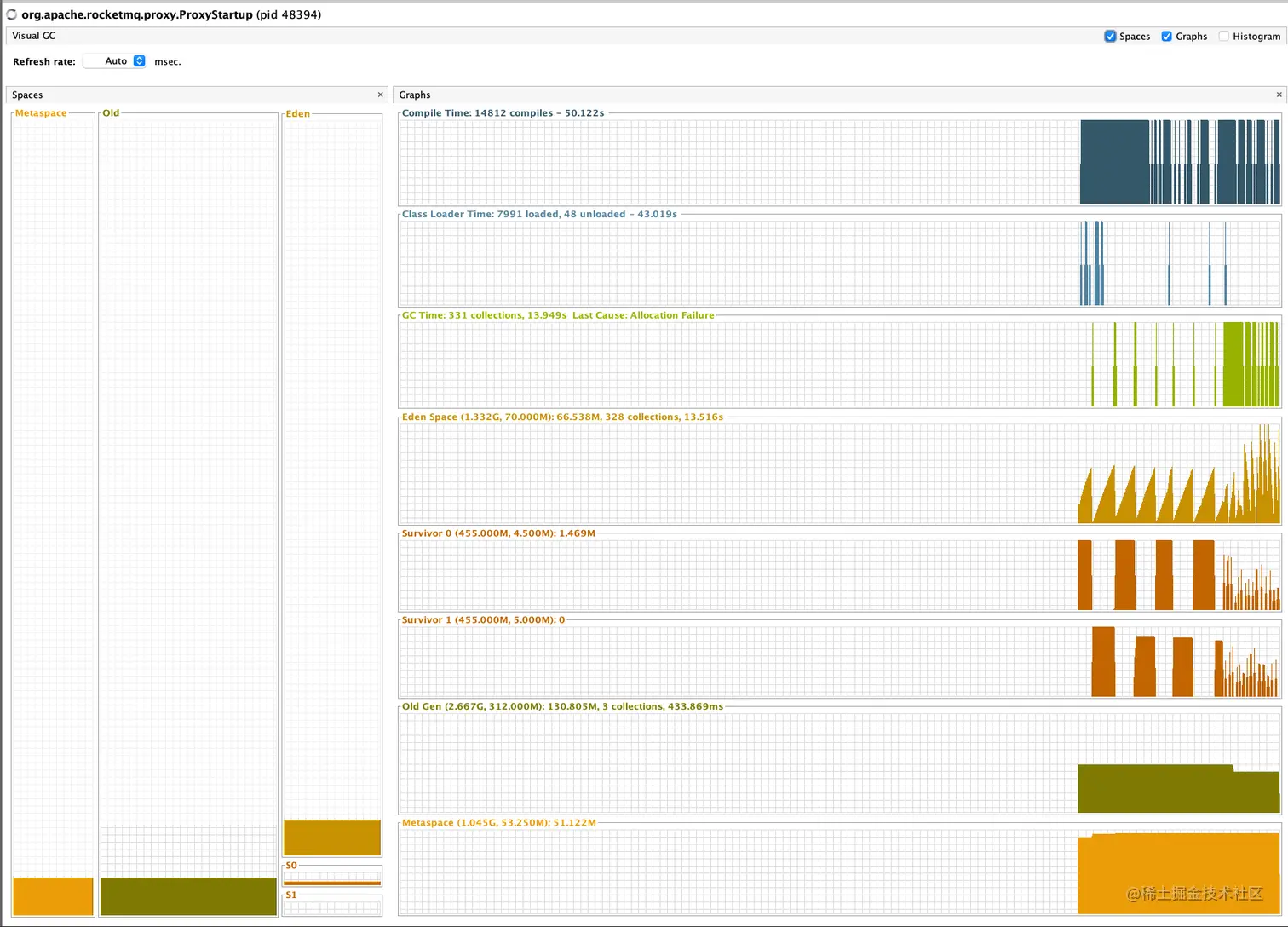Open the Refresh rate dropdown
The width and height of the screenshot is (1288, 927).
click(115, 61)
